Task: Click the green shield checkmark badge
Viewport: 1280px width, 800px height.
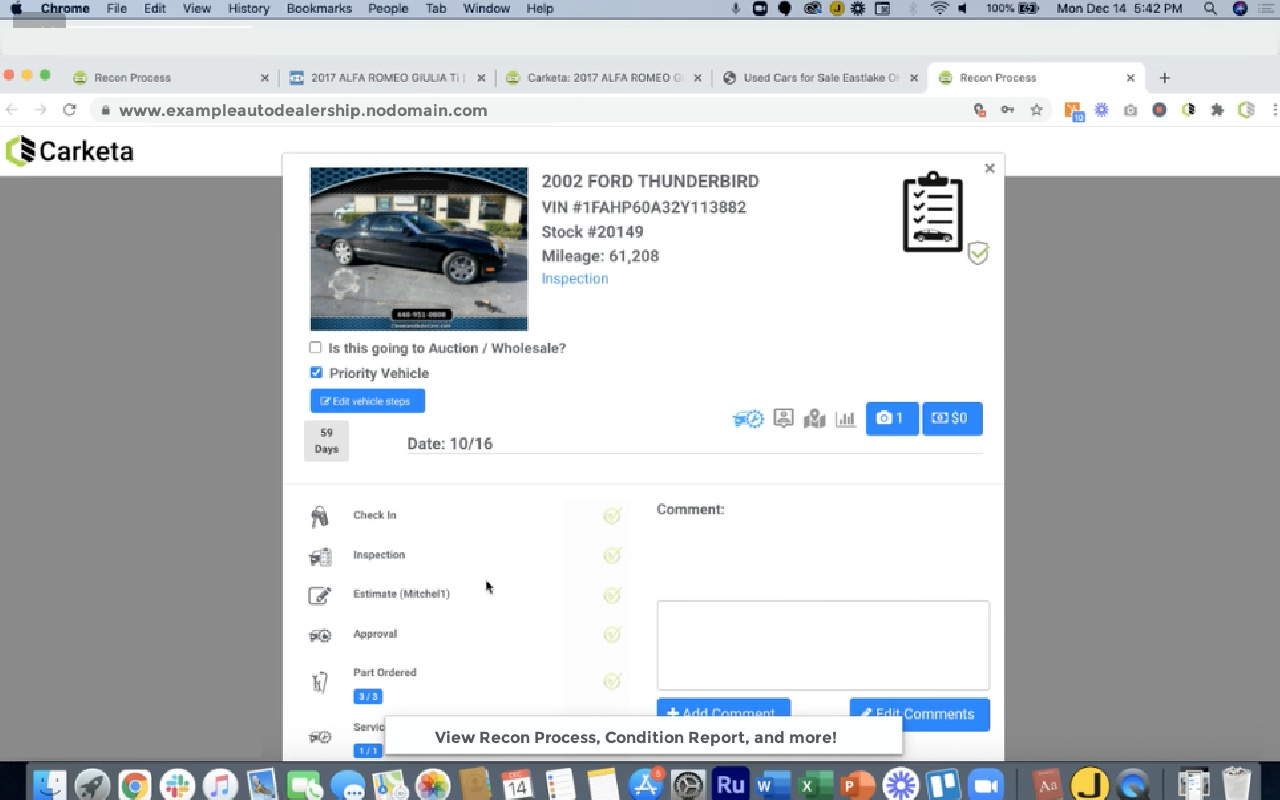Action: click(x=978, y=254)
